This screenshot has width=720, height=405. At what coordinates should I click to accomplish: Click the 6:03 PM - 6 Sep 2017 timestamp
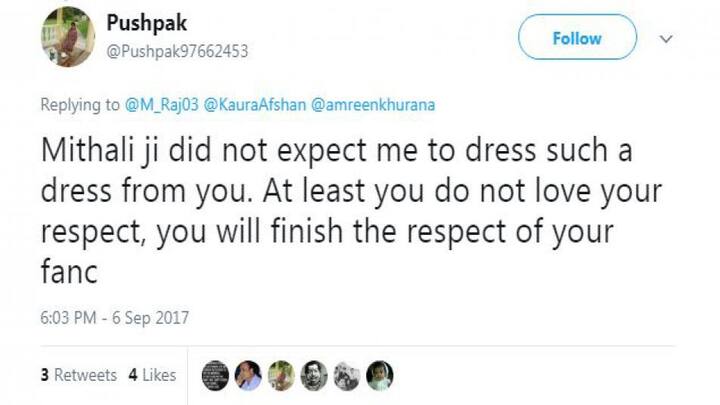[115, 318]
